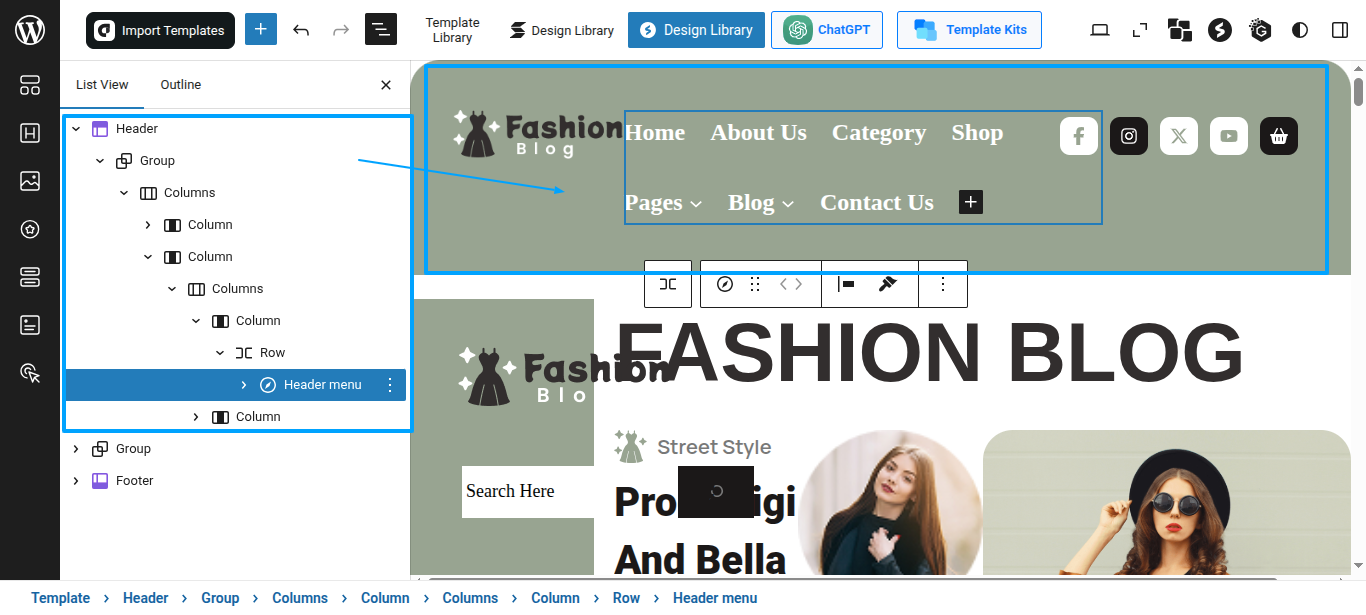Expand the Header menu block chevron
1366x615 pixels.
click(244, 385)
